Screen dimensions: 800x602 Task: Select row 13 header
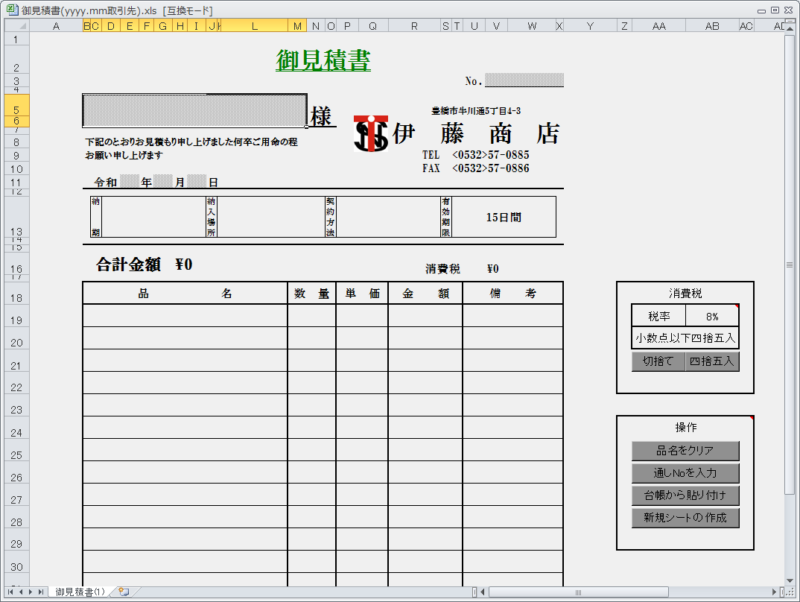17,216
